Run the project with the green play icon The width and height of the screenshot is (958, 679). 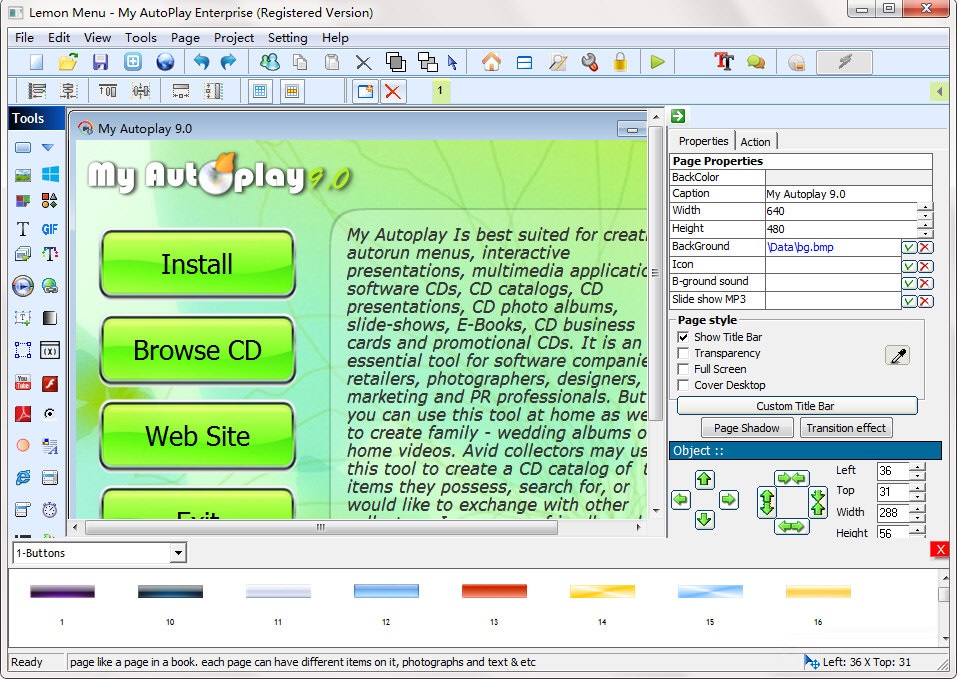[657, 62]
